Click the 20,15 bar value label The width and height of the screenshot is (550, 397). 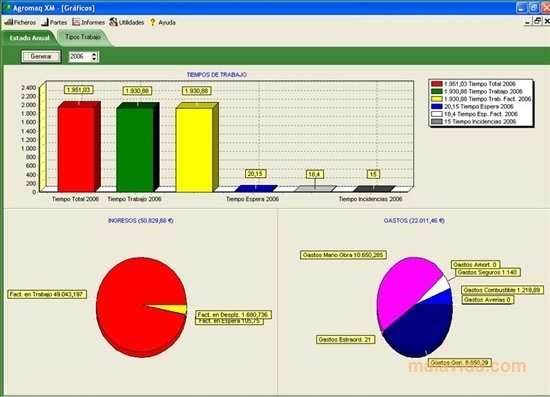pyautogui.click(x=255, y=174)
